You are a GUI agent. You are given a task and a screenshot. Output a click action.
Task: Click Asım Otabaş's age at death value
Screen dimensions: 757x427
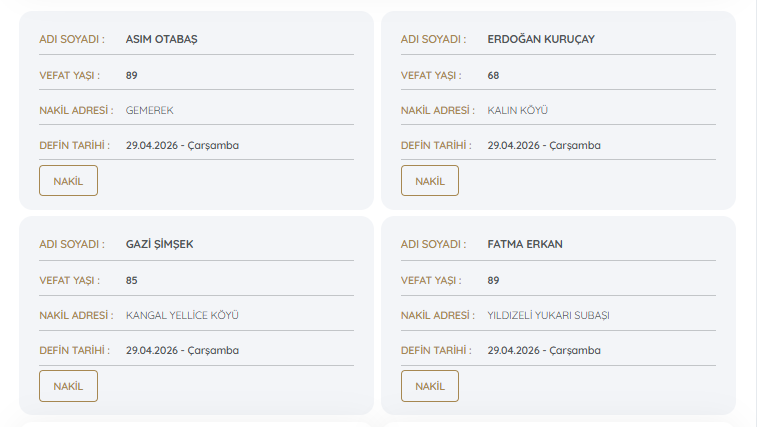[132, 75]
